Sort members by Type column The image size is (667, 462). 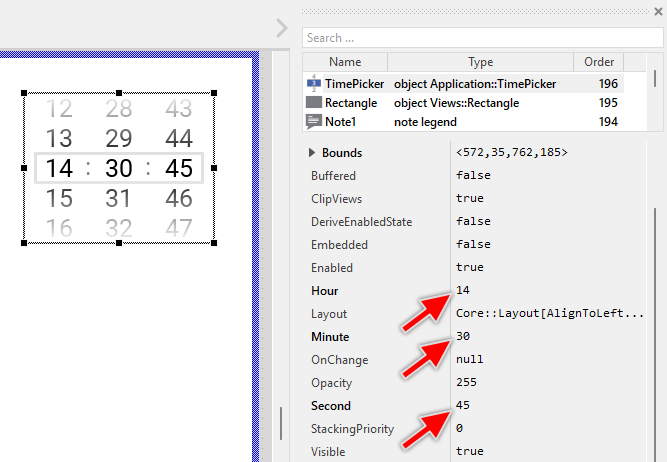[x=481, y=62]
